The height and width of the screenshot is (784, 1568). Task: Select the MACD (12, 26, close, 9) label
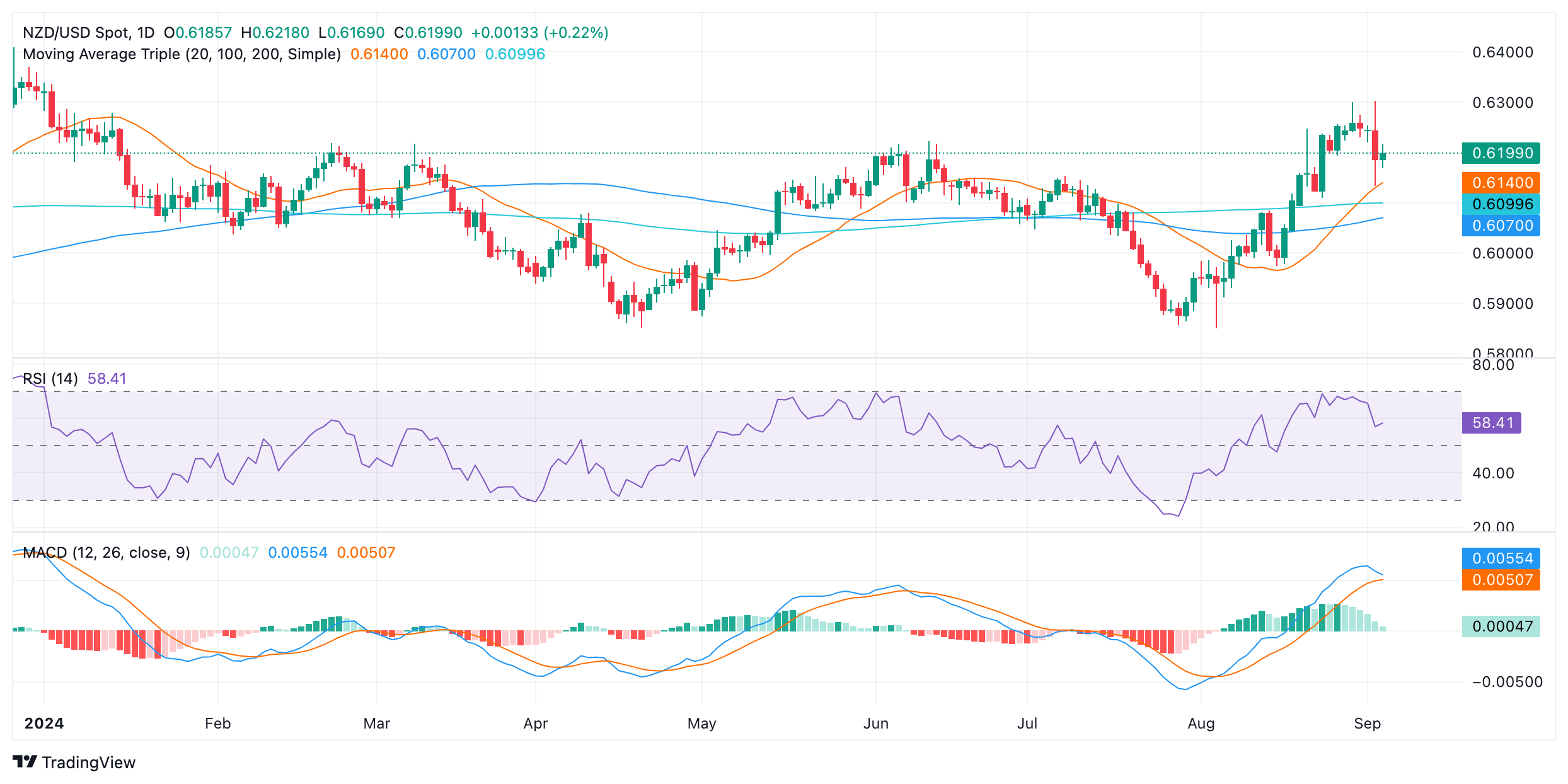point(106,553)
